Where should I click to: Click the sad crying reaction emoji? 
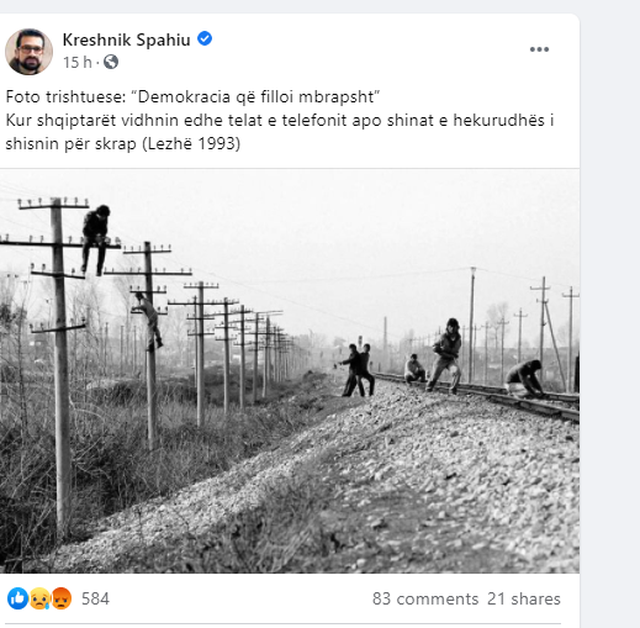pyautogui.click(x=40, y=599)
